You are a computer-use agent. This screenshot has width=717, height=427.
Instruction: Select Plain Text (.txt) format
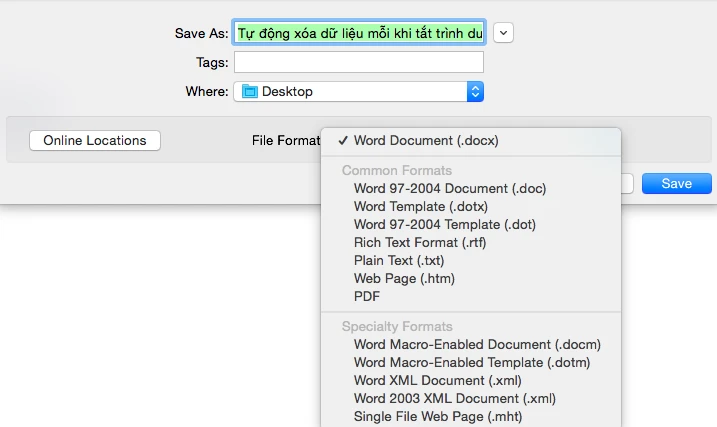point(471,261)
